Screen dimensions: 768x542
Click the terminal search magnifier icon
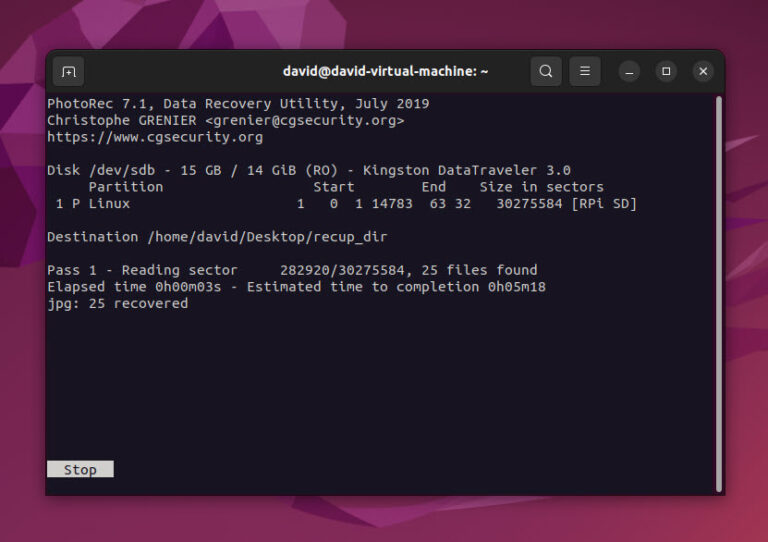(x=545, y=72)
